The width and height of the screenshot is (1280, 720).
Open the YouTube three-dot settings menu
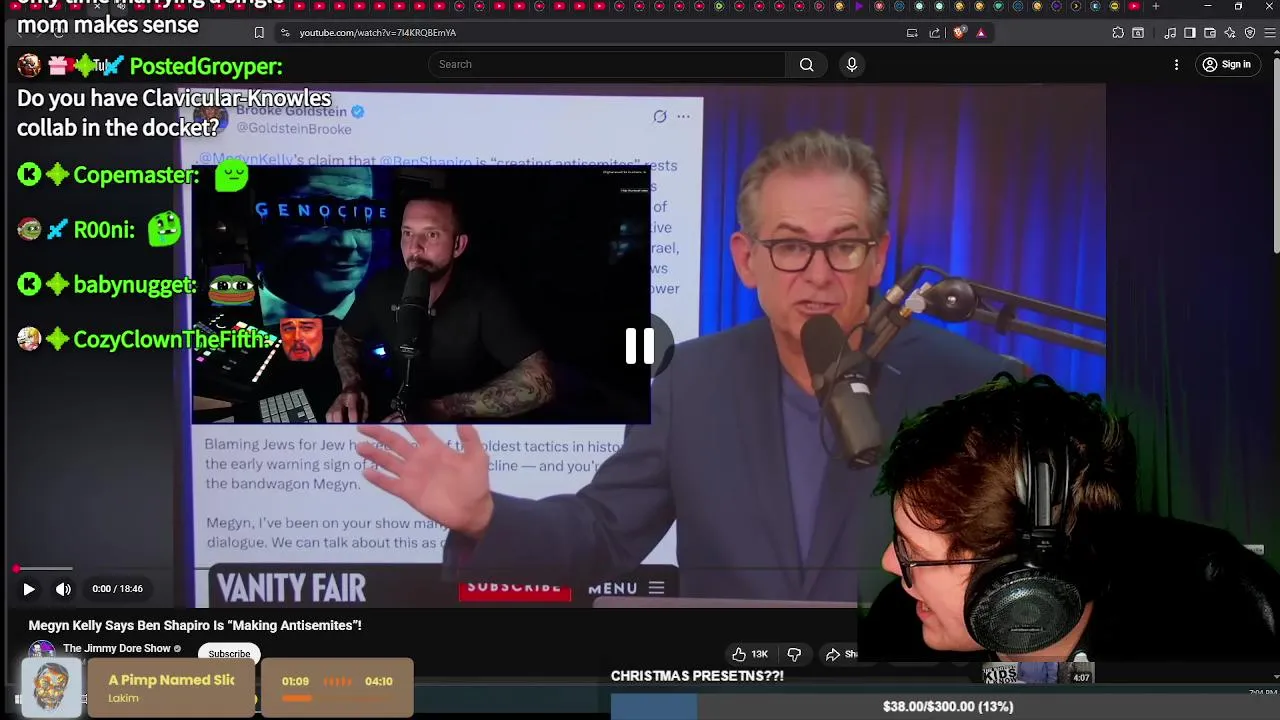tap(1176, 64)
